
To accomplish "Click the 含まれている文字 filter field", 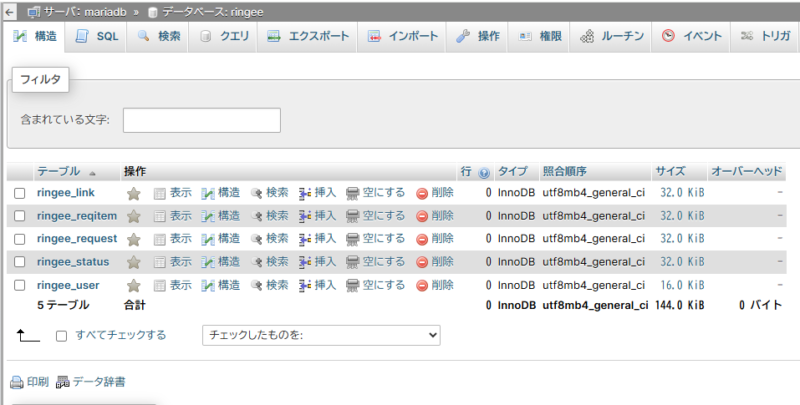I will click(x=201, y=120).
